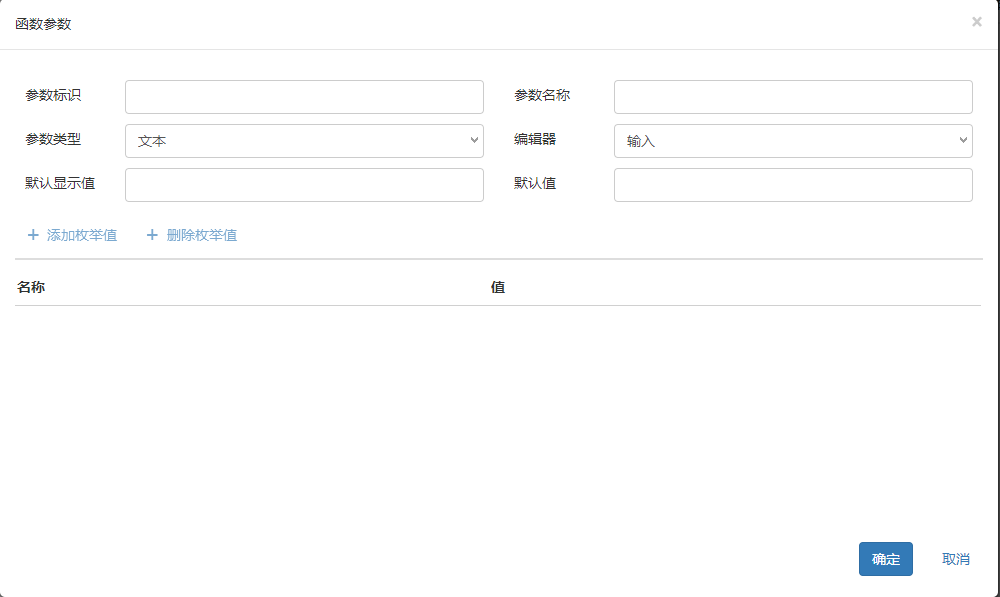
Task: Click the plus icon beside 删除枚举值
Action: click(152, 235)
